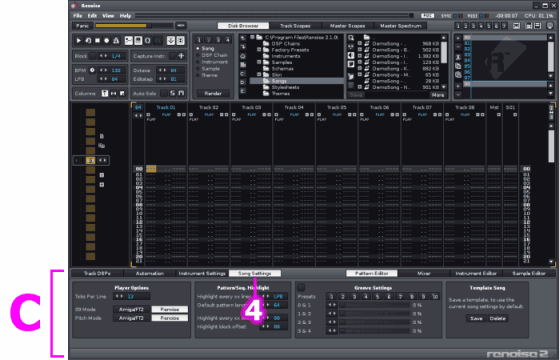Image resolution: width=560 pixels, height=360 pixels.
Task: Click the More button in disk browser
Action: coord(438,95)
